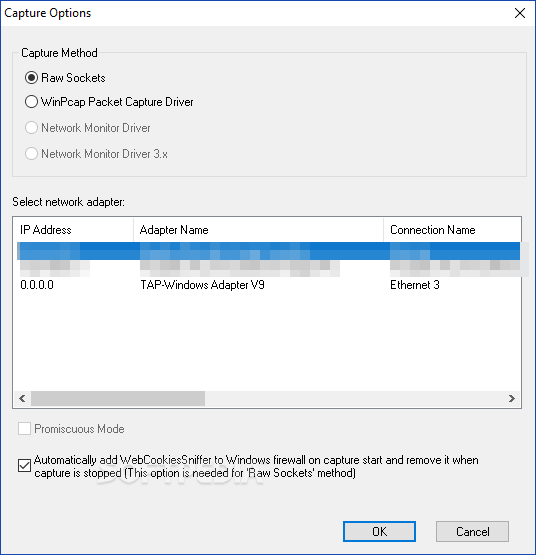Click the horizontal scrollbar thumb
The width and height of the screenshot is (536, 555).
click(x=118, y=399)
